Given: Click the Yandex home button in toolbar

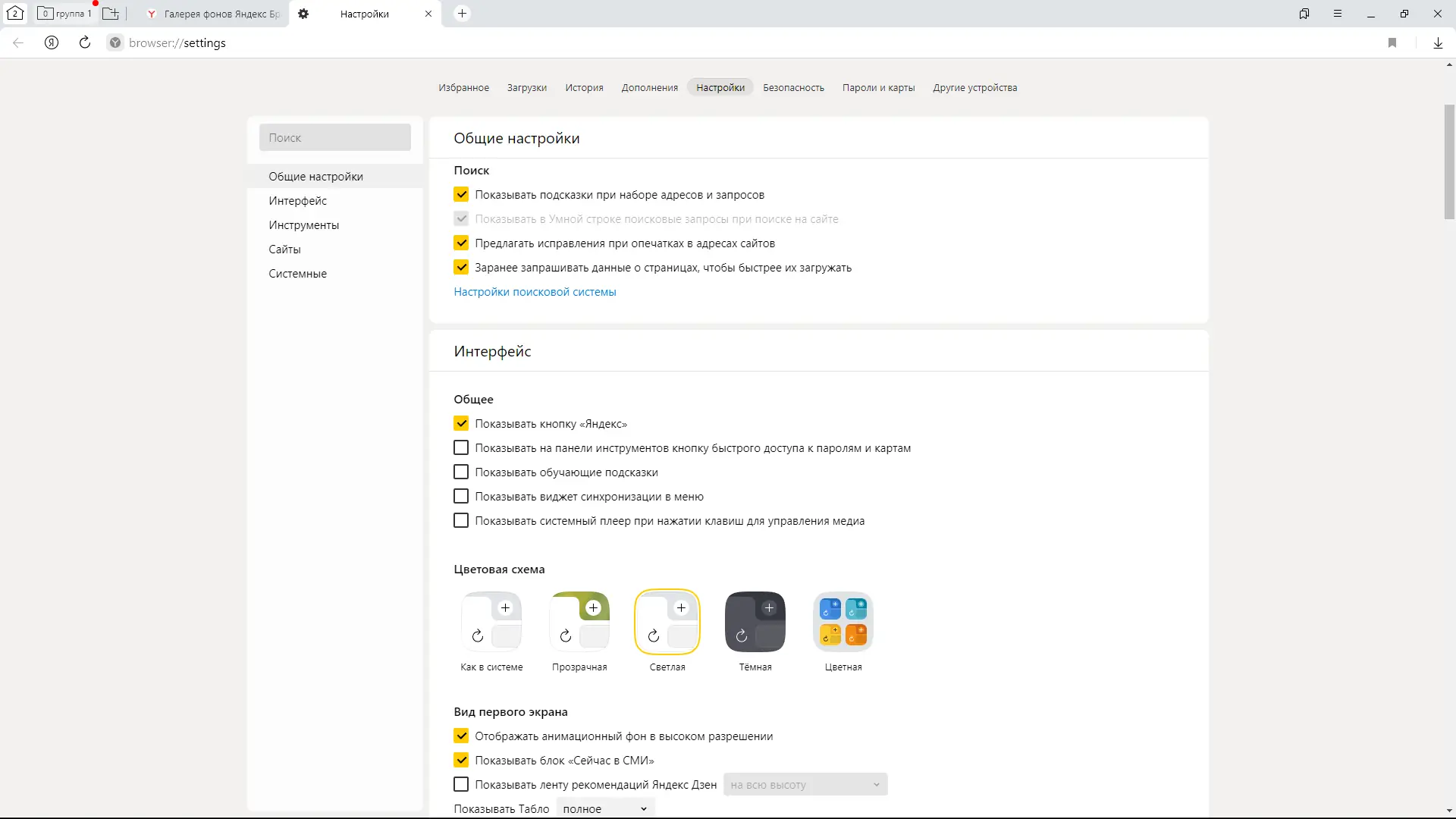Looking at the screenshot, I should (x=52, y=43).
